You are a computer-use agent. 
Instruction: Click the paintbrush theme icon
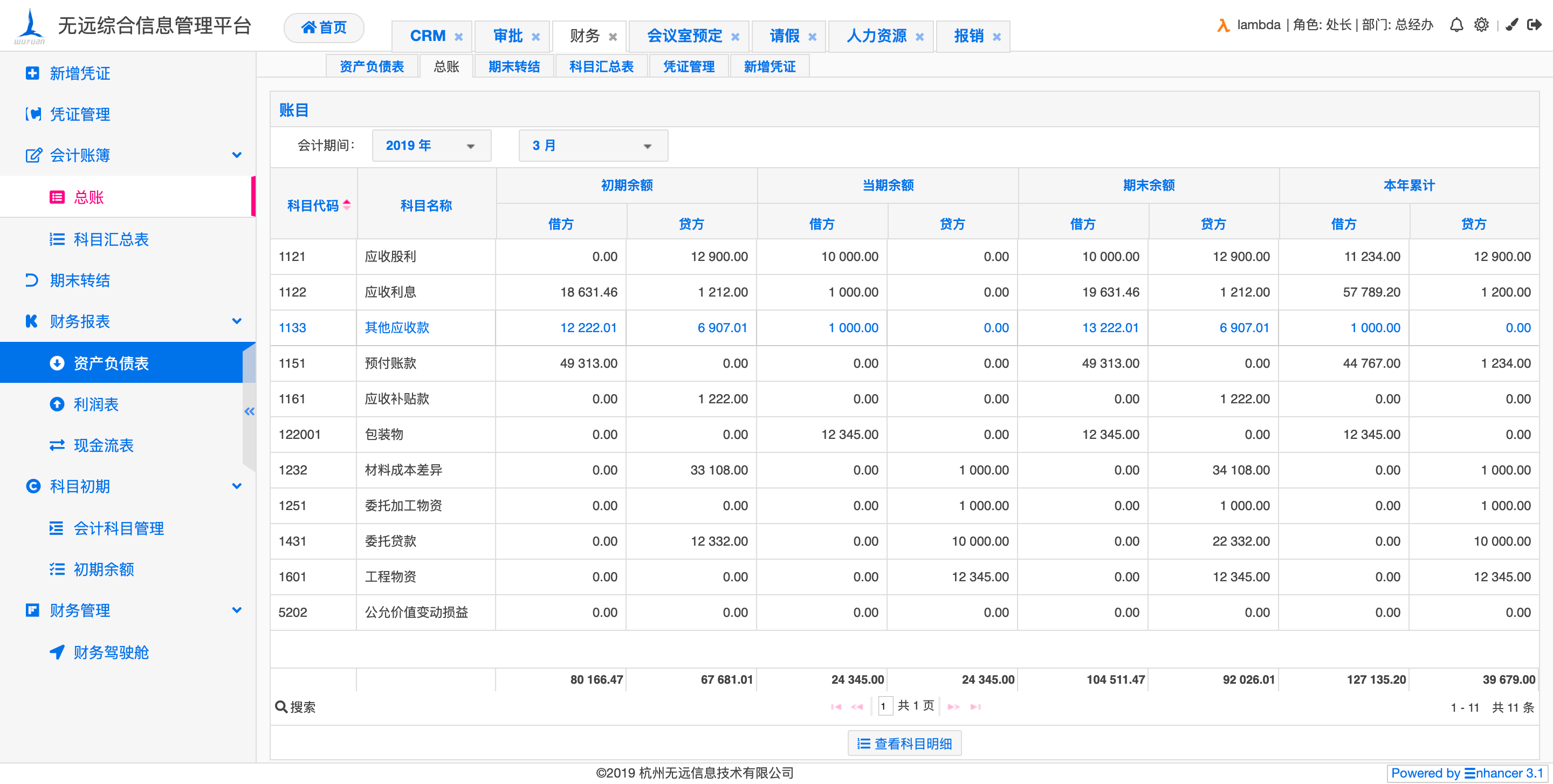pyautogui.click(x=1511, y=25)
